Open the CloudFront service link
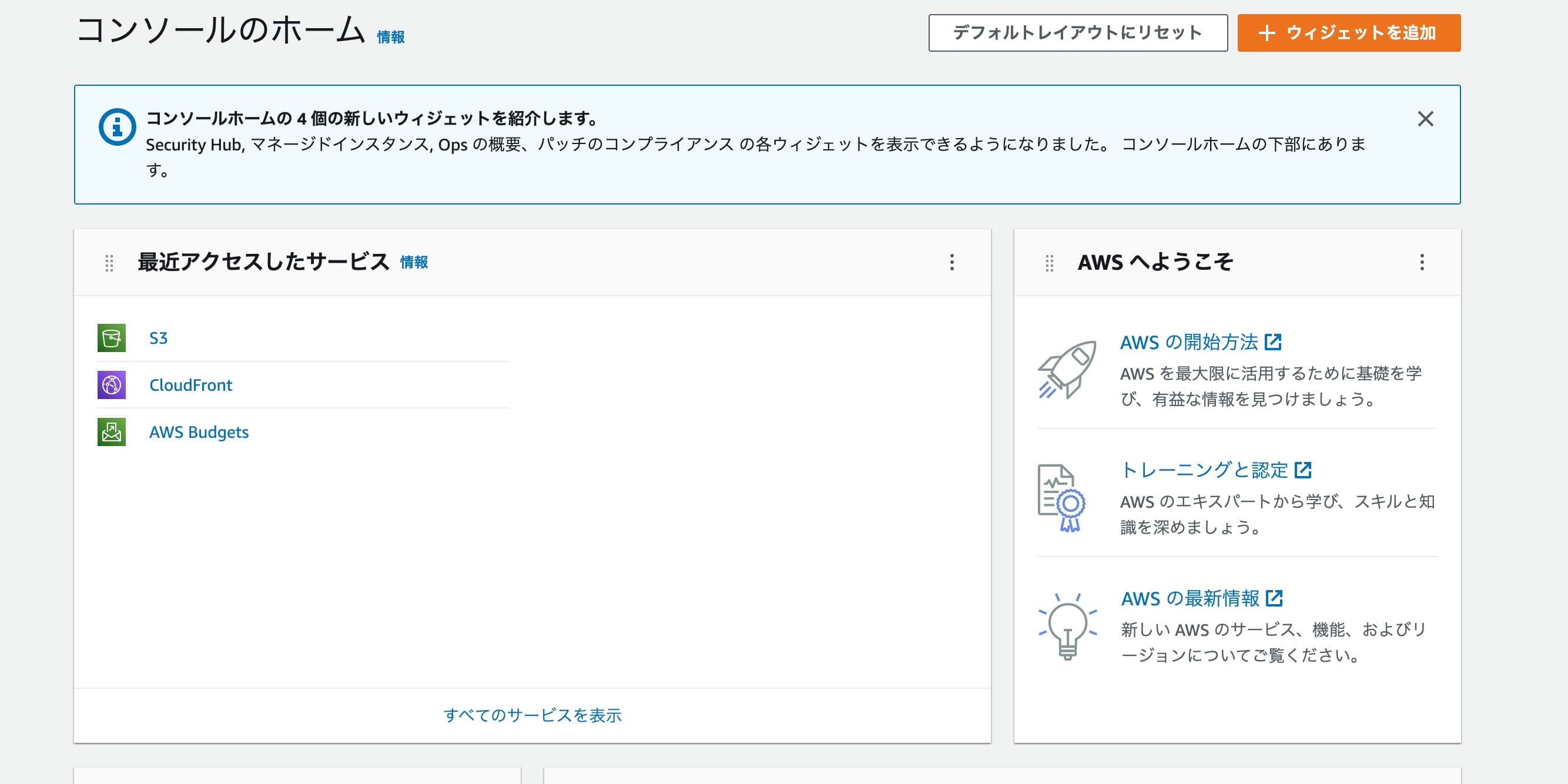This screenshot has height=784, width=1568. pyautogui.click(x=190, y=385)
